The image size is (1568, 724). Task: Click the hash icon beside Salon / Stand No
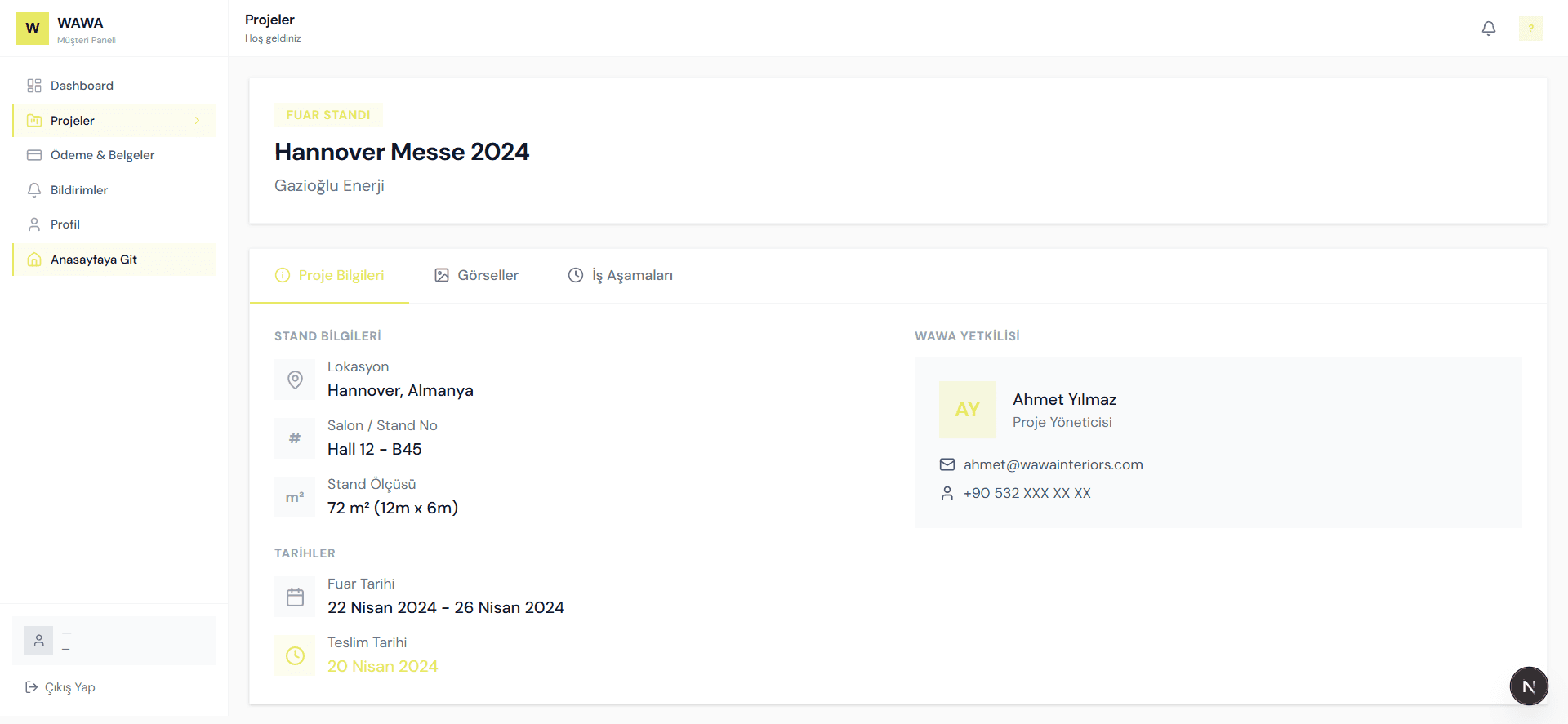click(295, 438)
